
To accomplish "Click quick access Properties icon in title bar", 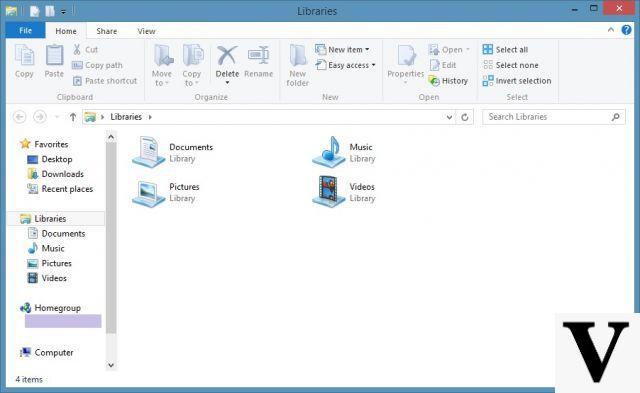I will pos(34,11).
